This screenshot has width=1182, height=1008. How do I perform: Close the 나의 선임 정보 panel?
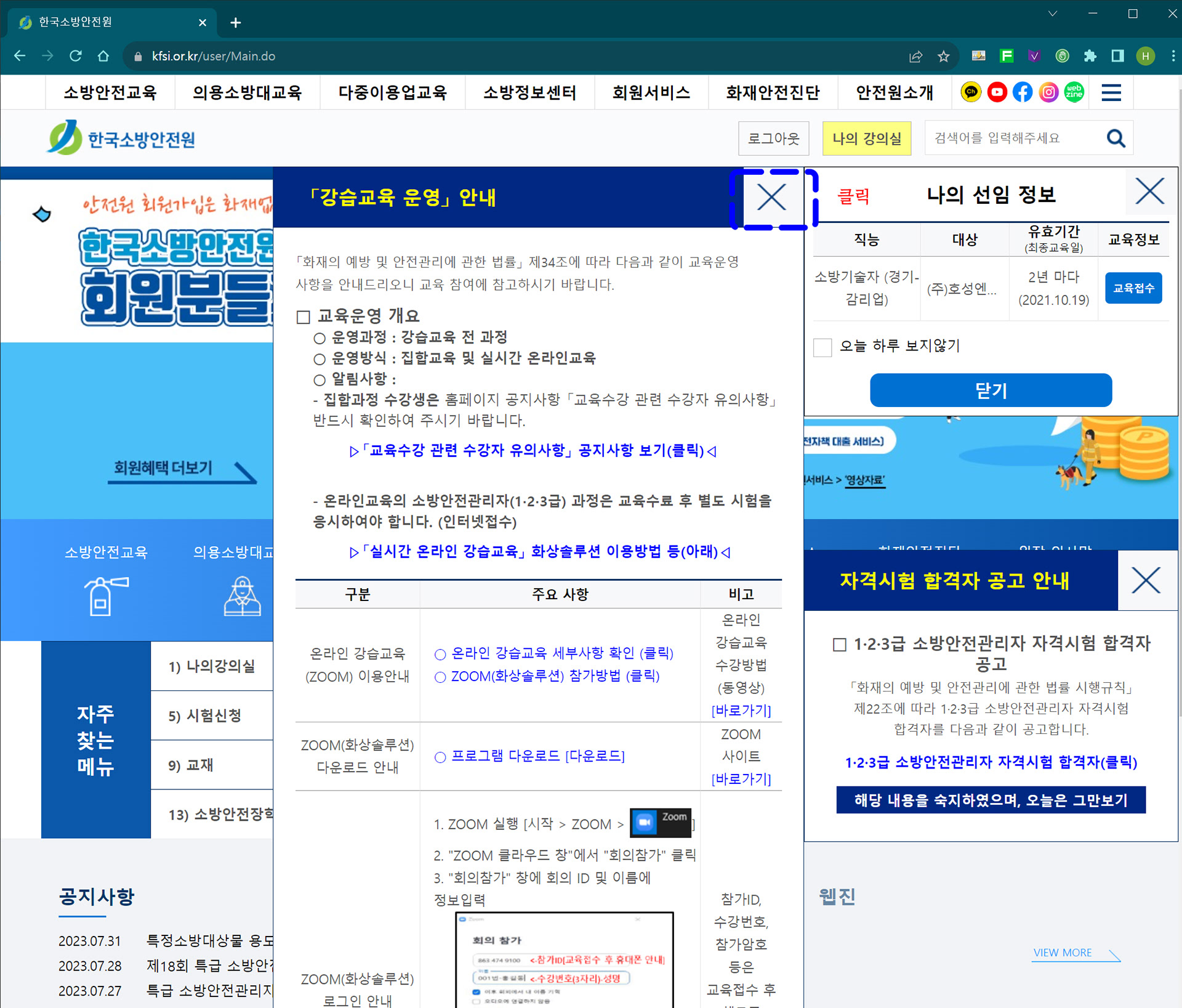[x=1149, y=192]
